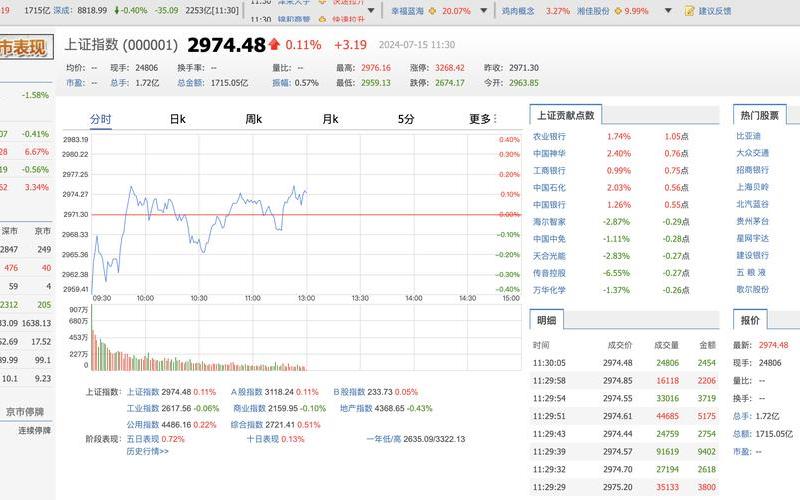Screen dimensions: 800x500
Task: Open 中国银行 in contribution list
Action: coord(549,205)
